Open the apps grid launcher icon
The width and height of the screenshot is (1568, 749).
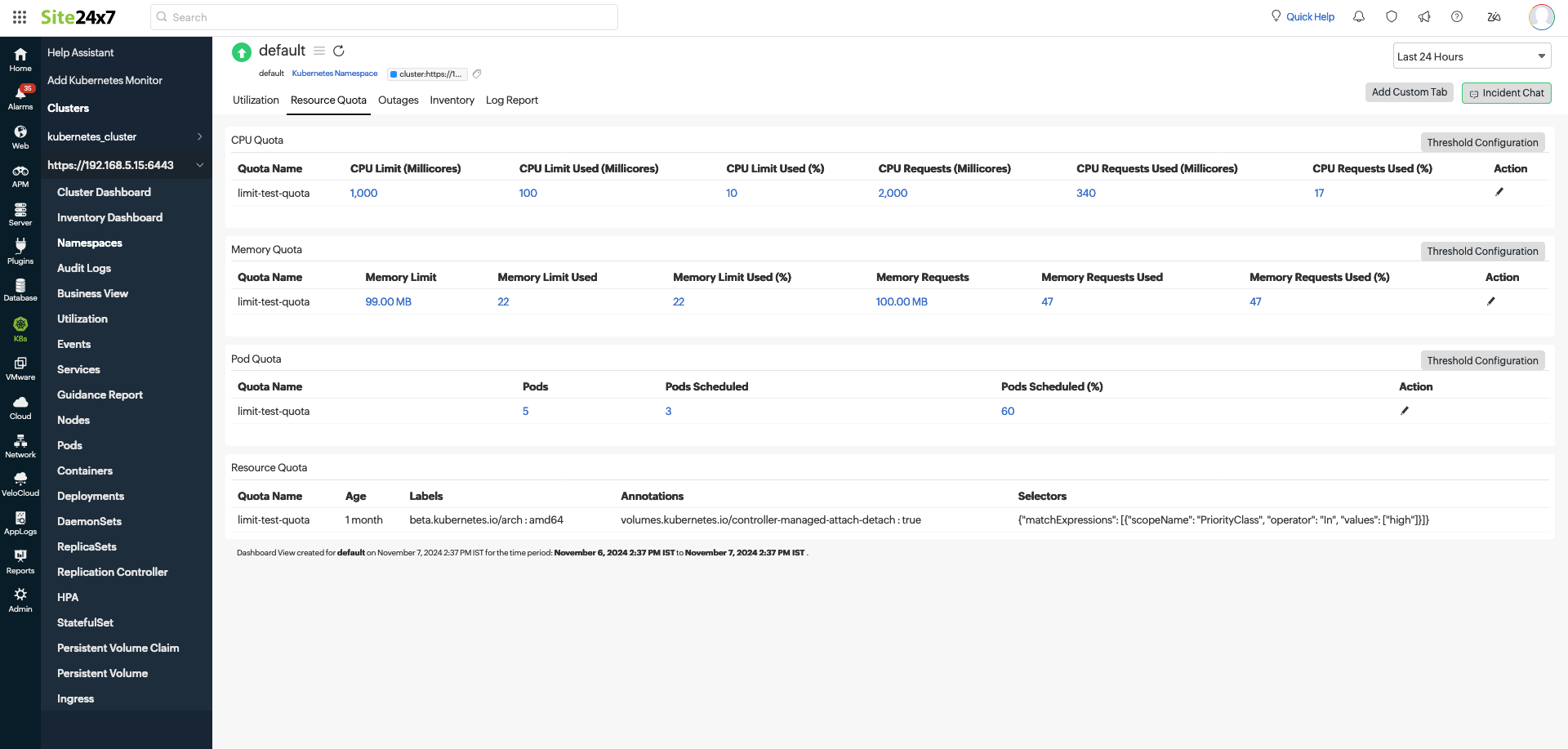[20, 17]
